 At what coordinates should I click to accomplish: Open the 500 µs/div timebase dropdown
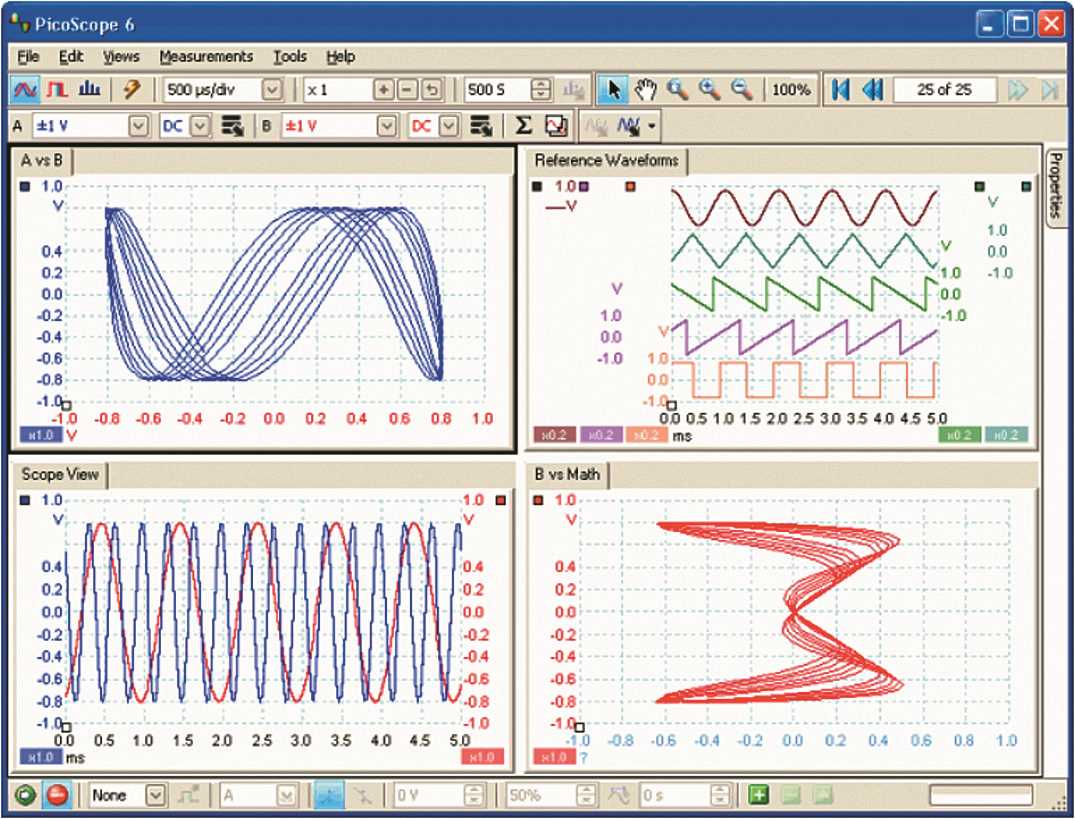pos(270,88)
